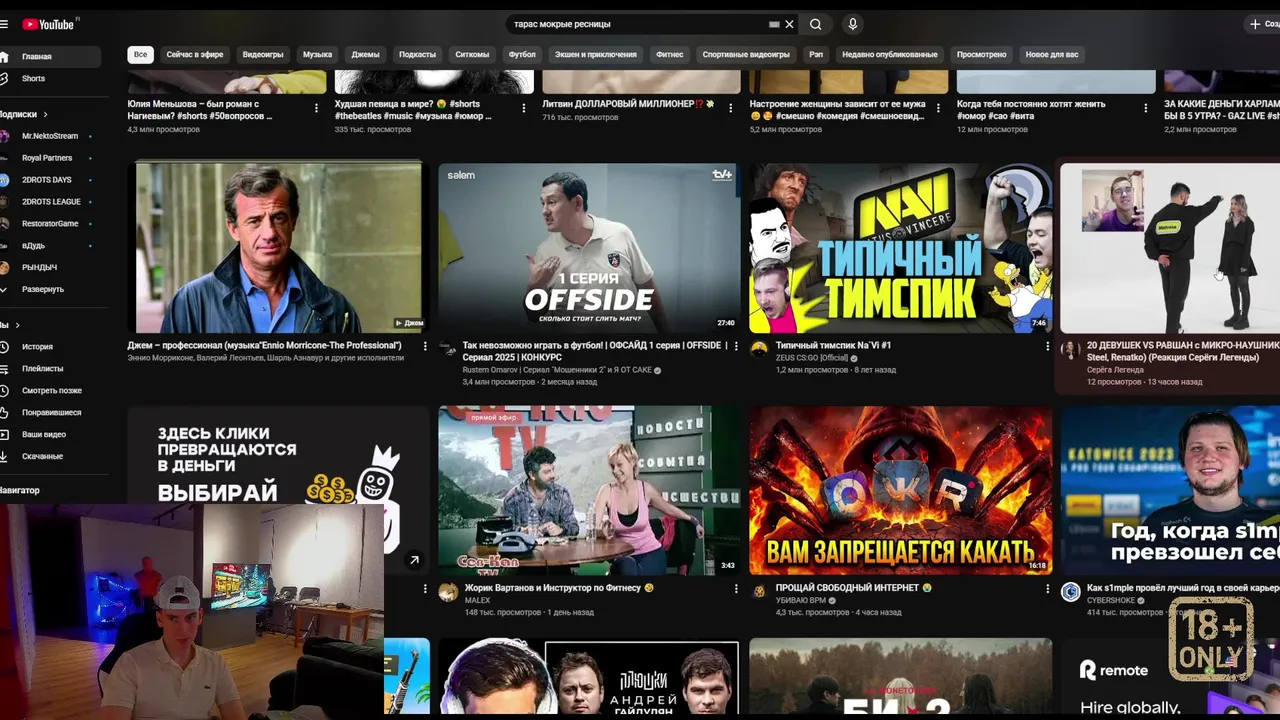The width and height of the screenshot is (1280, 720).
Task: Go to Главная in the sidebar
Action: pyautogui.click(x=50, y=57)
